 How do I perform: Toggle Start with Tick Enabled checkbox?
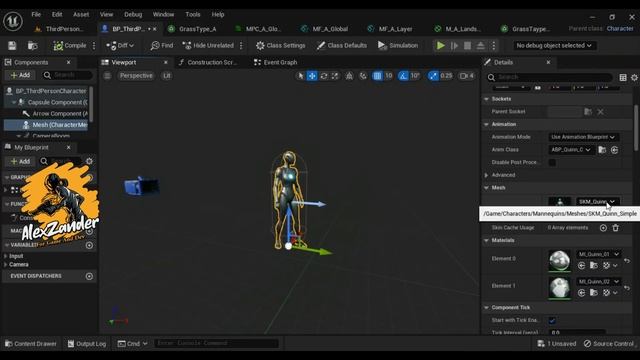click(552, 320)
